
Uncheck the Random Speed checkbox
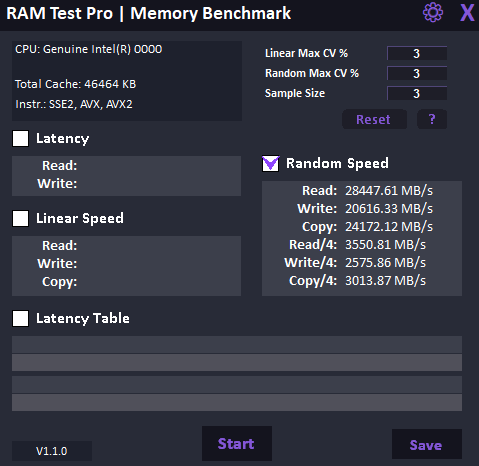pyautogui.click(x=270, y=163)
